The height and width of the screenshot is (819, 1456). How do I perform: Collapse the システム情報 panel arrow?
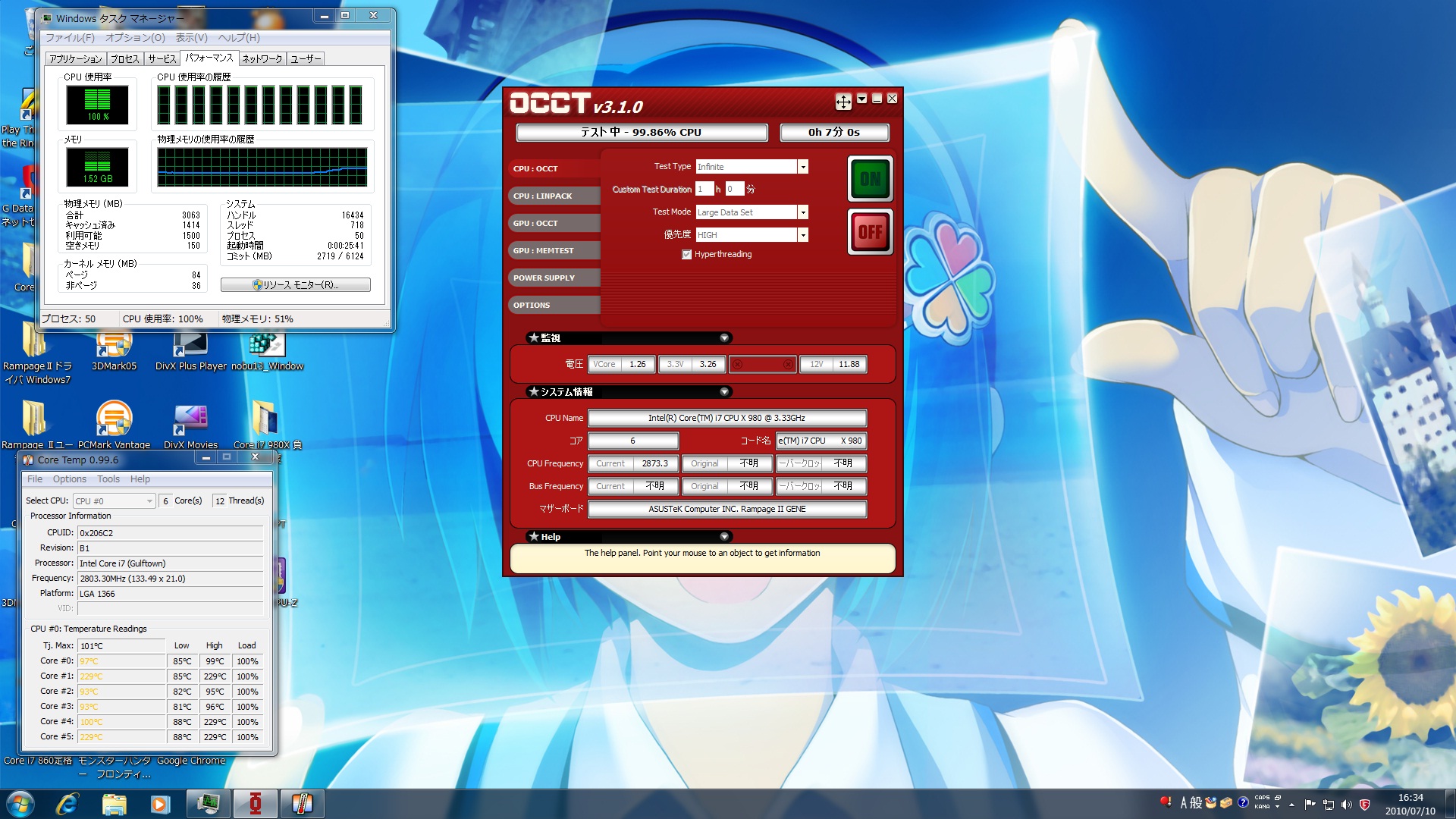(x=724, y=392)
